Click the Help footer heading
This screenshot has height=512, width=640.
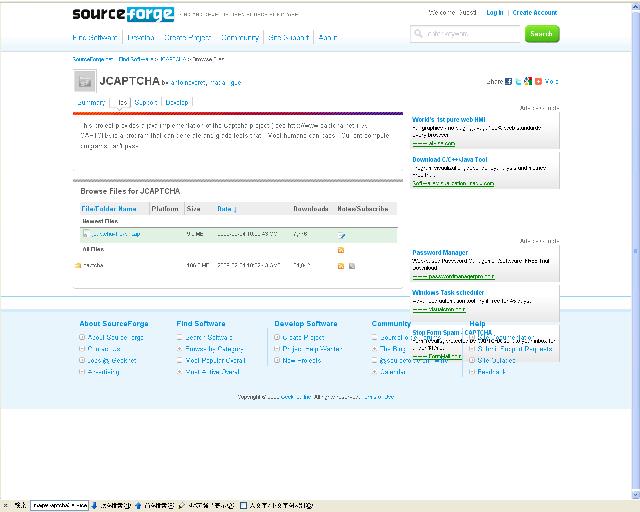pos(477,323)
